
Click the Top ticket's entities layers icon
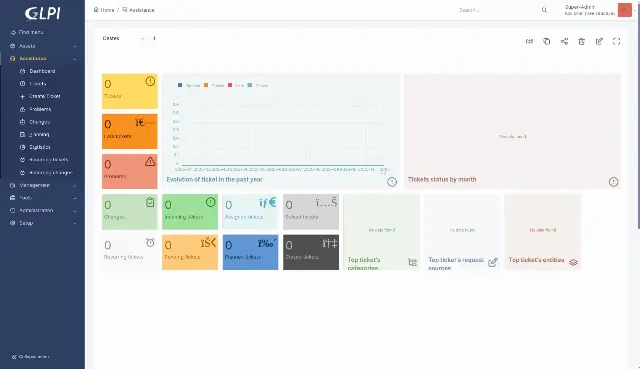click(573, 262)
